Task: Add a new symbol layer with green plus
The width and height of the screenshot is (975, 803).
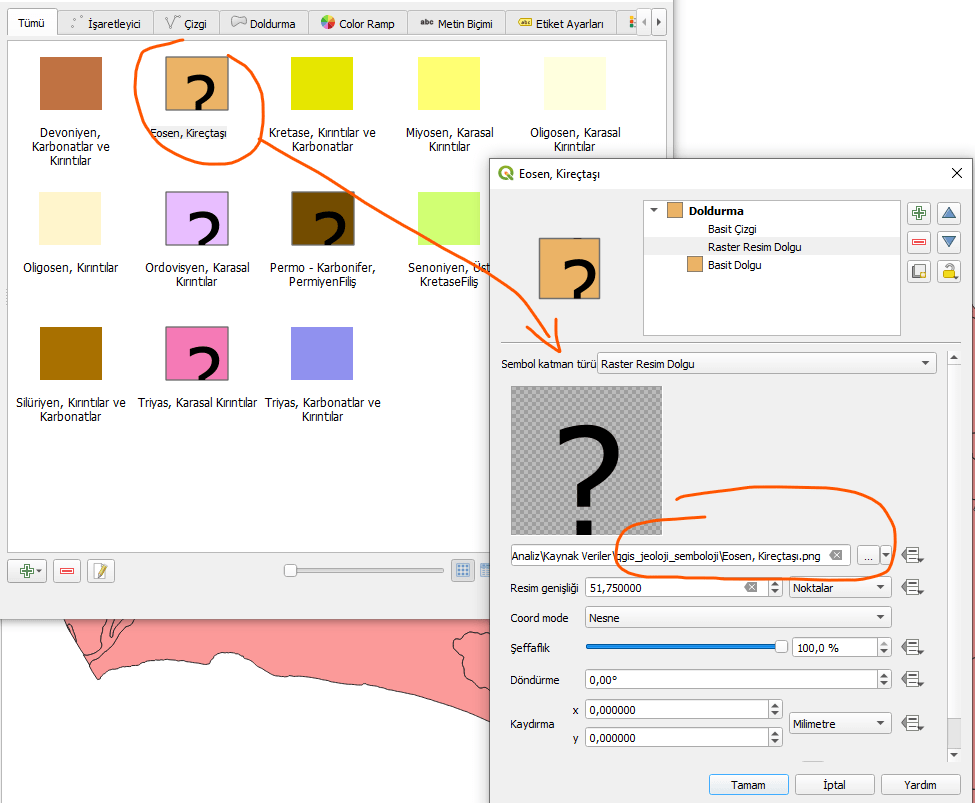Action: 918,213
